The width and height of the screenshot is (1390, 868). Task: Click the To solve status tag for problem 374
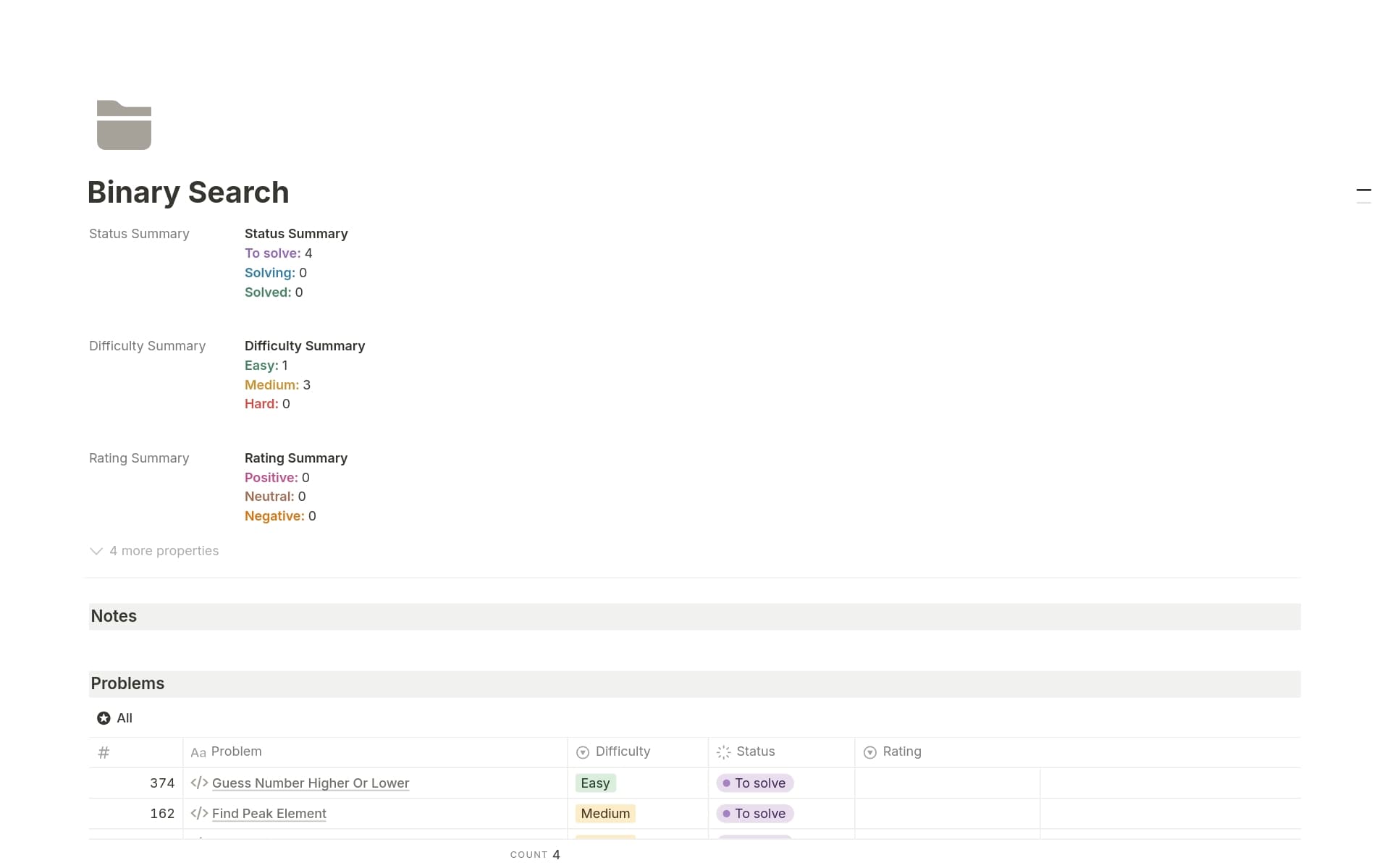(x=754, y=783)
